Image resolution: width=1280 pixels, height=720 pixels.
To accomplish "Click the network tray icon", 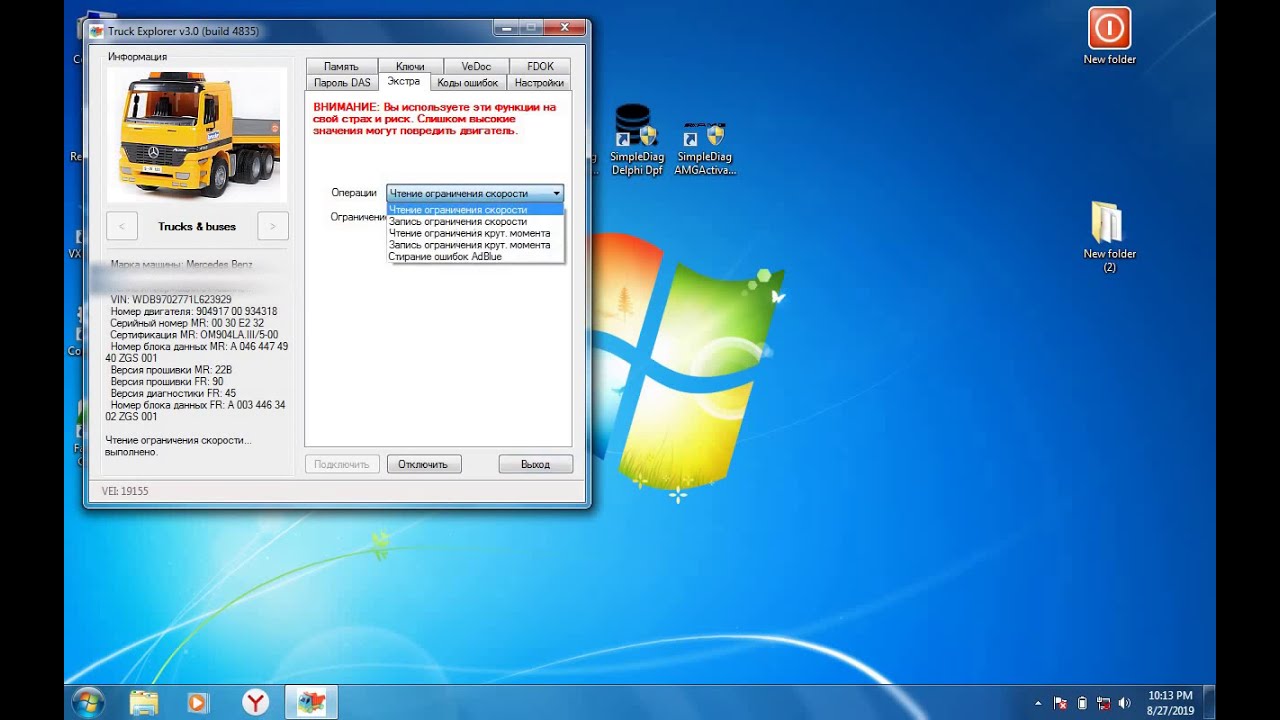I will (x=1103, y=703).
